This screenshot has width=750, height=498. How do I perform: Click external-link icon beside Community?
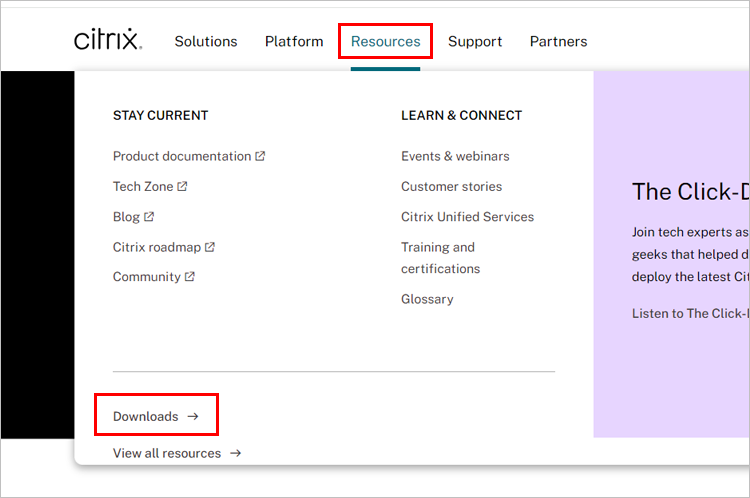click(x=189, y=277)
